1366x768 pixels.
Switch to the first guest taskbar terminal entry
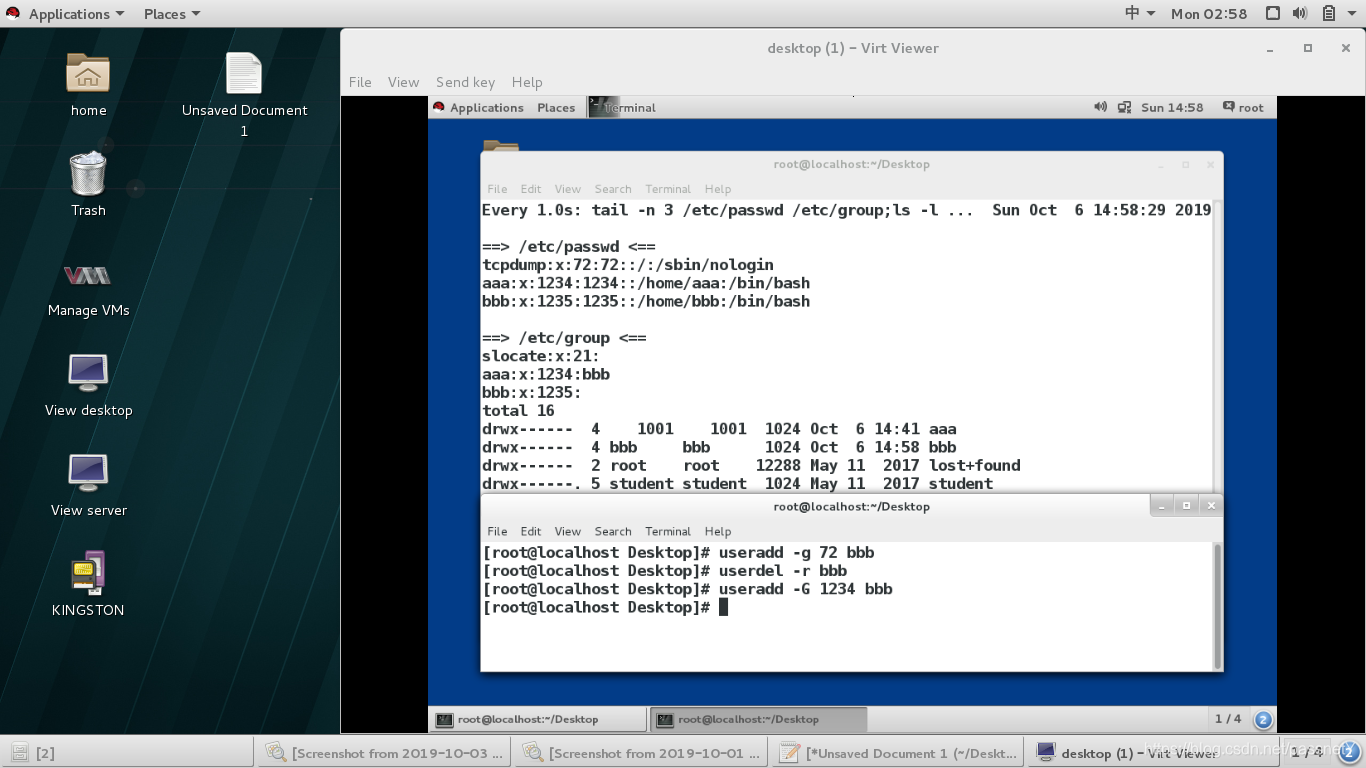tap(538, 719)
